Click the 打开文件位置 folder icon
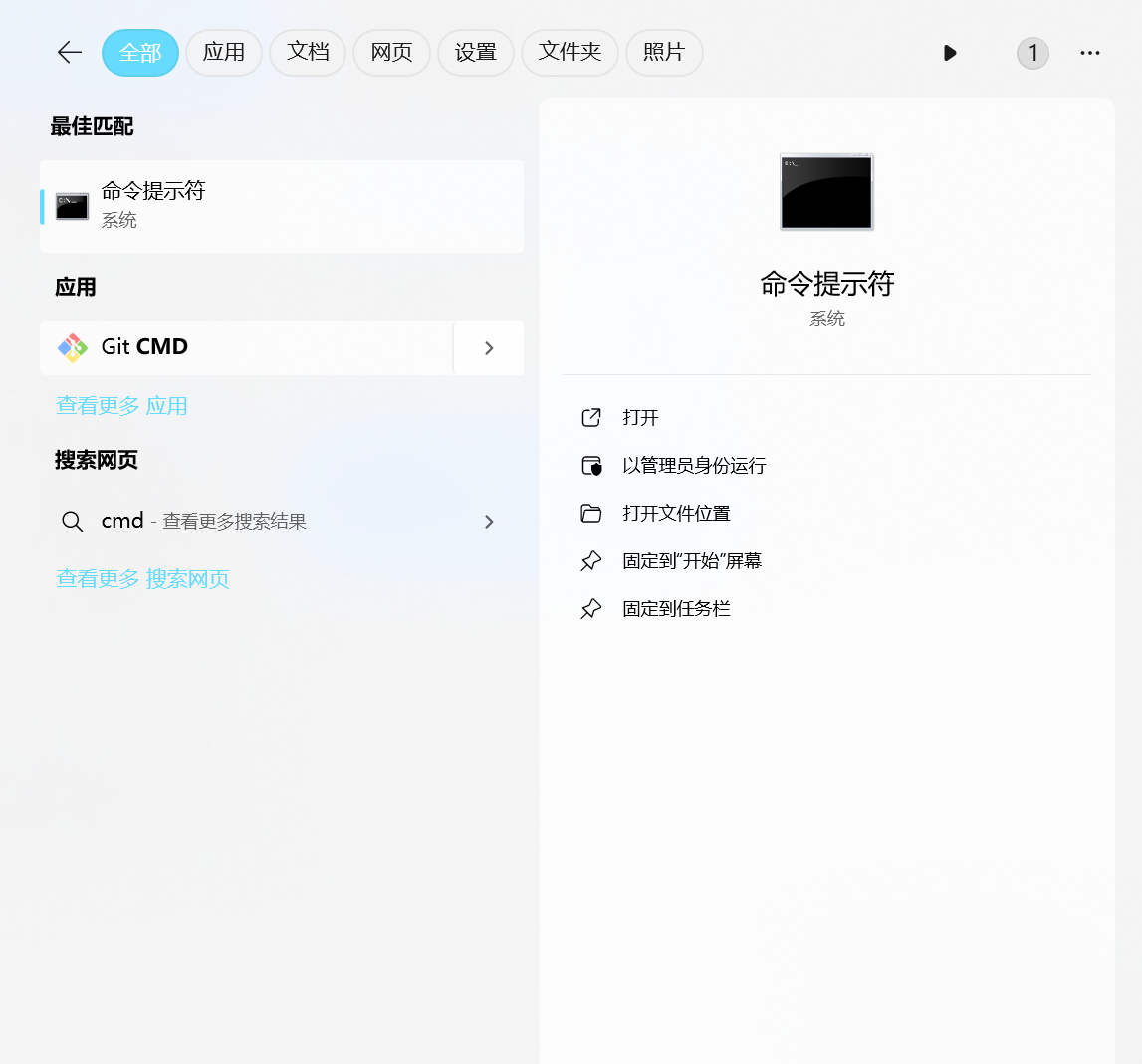 (x=591, y=514)
